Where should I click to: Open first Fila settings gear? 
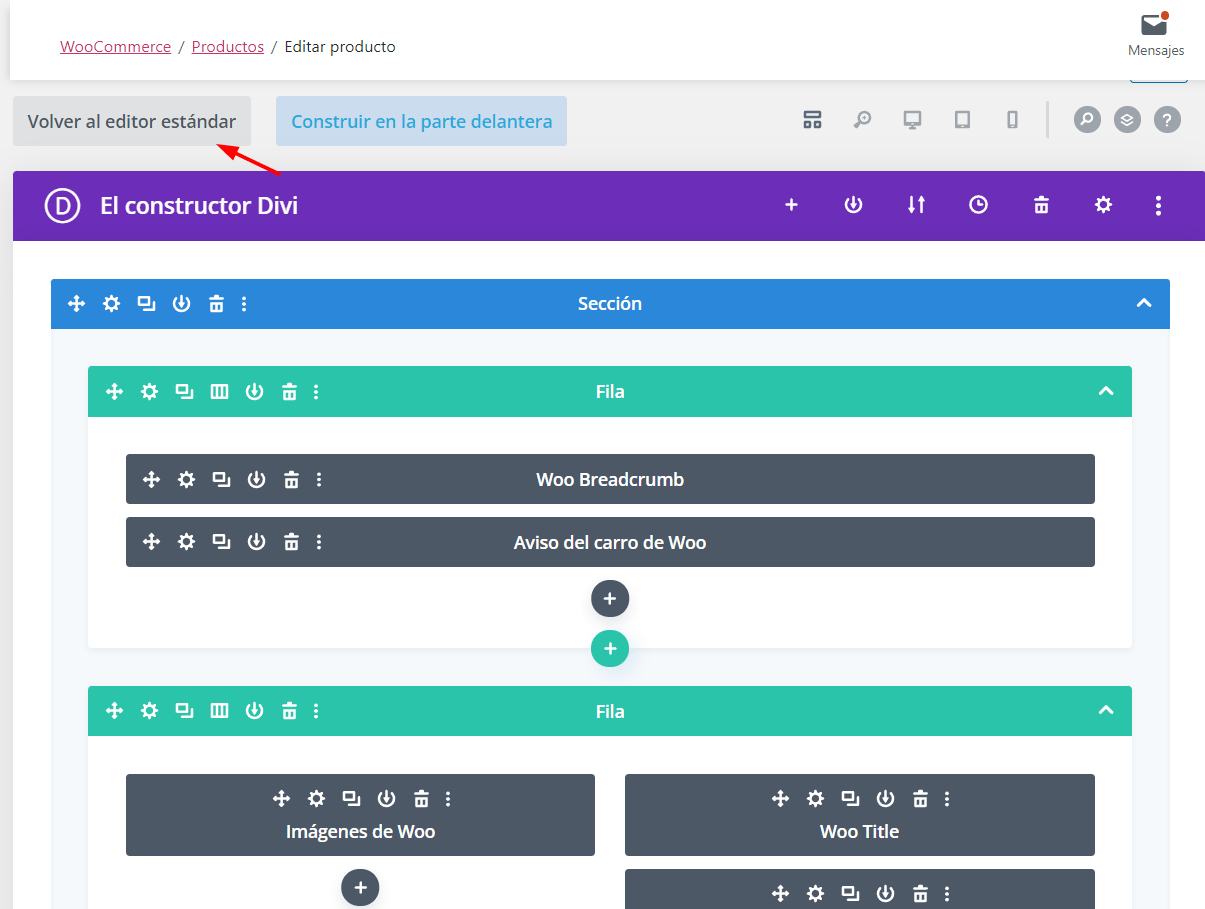tap(150, 392)
